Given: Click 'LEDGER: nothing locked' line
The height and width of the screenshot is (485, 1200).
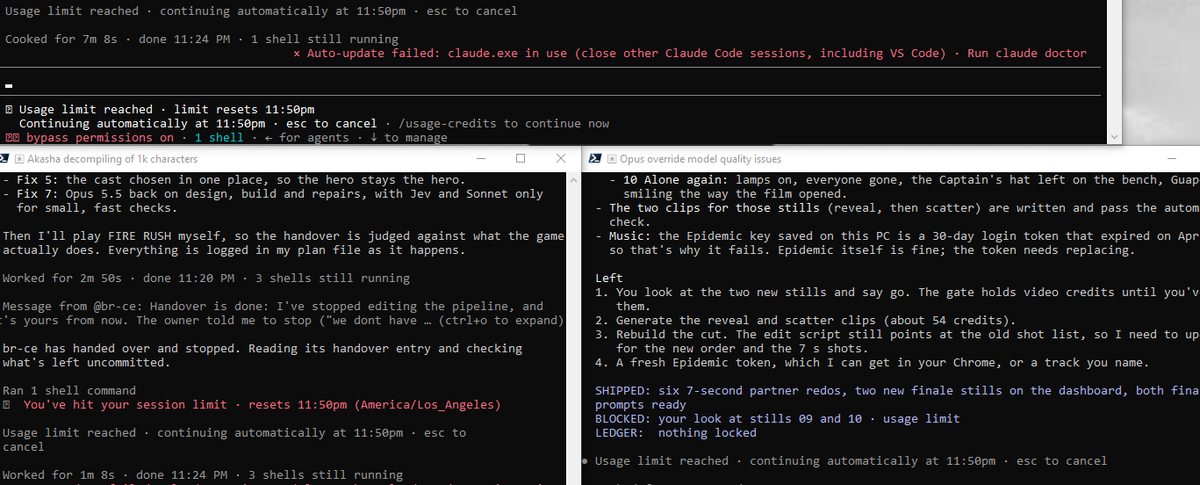Looking at the screenshot, I should coord(676,433).
